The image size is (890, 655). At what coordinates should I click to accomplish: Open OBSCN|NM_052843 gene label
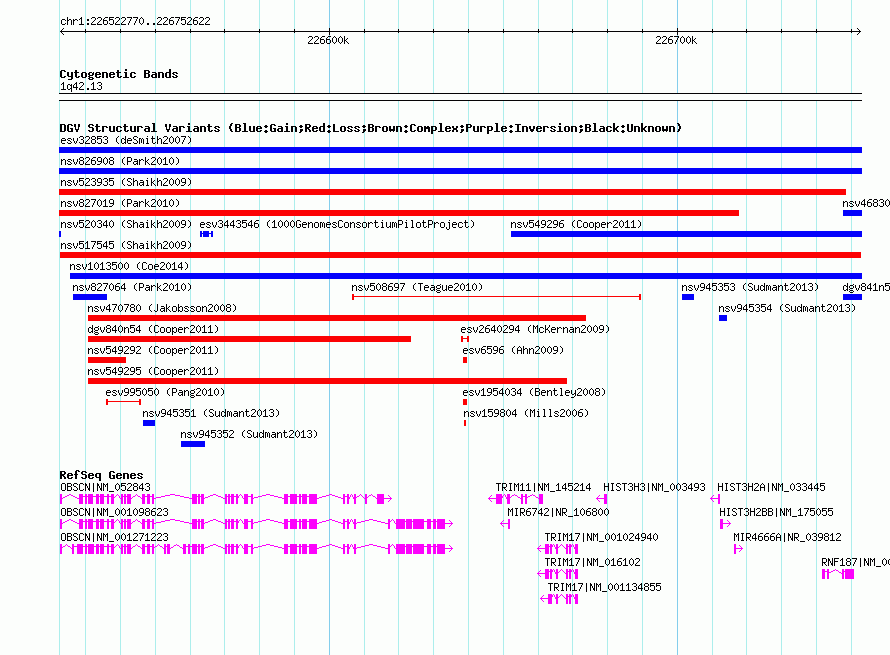106,488
